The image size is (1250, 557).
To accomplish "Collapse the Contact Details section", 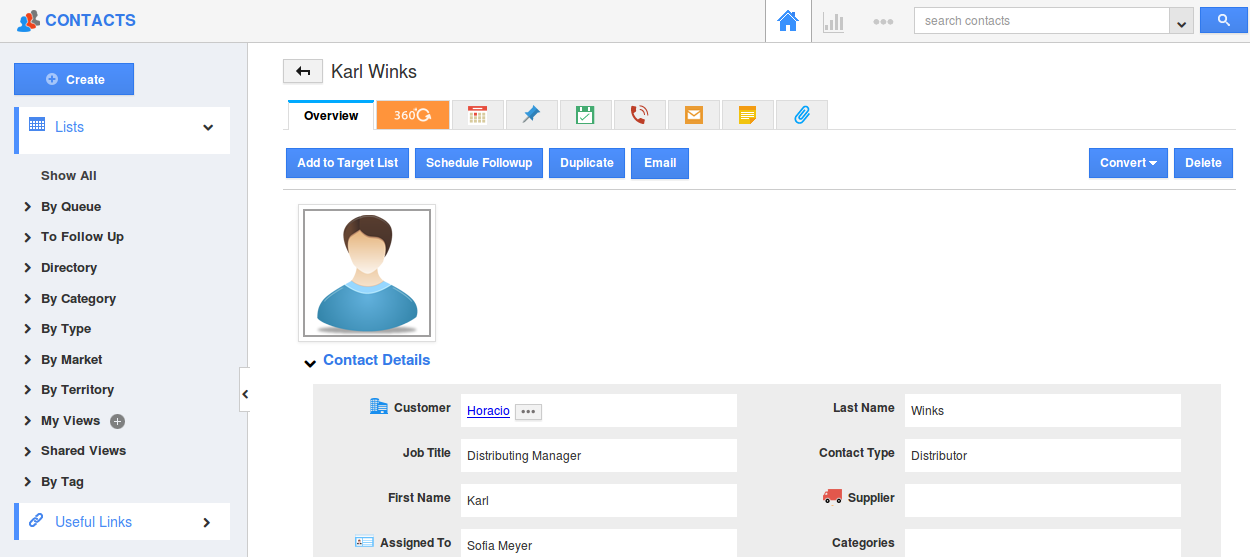I will (x=310, y=362).
